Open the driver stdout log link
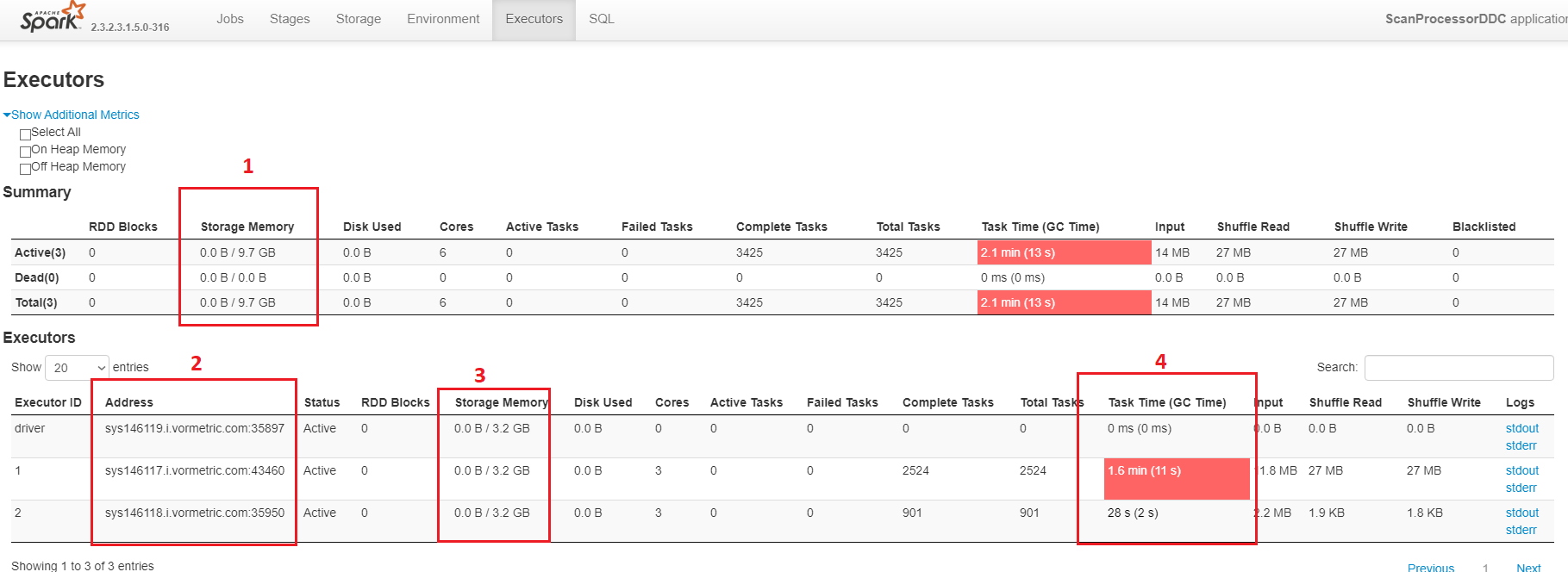The width and height of the screenshot is (1568, 572). tap(1521, 428)
